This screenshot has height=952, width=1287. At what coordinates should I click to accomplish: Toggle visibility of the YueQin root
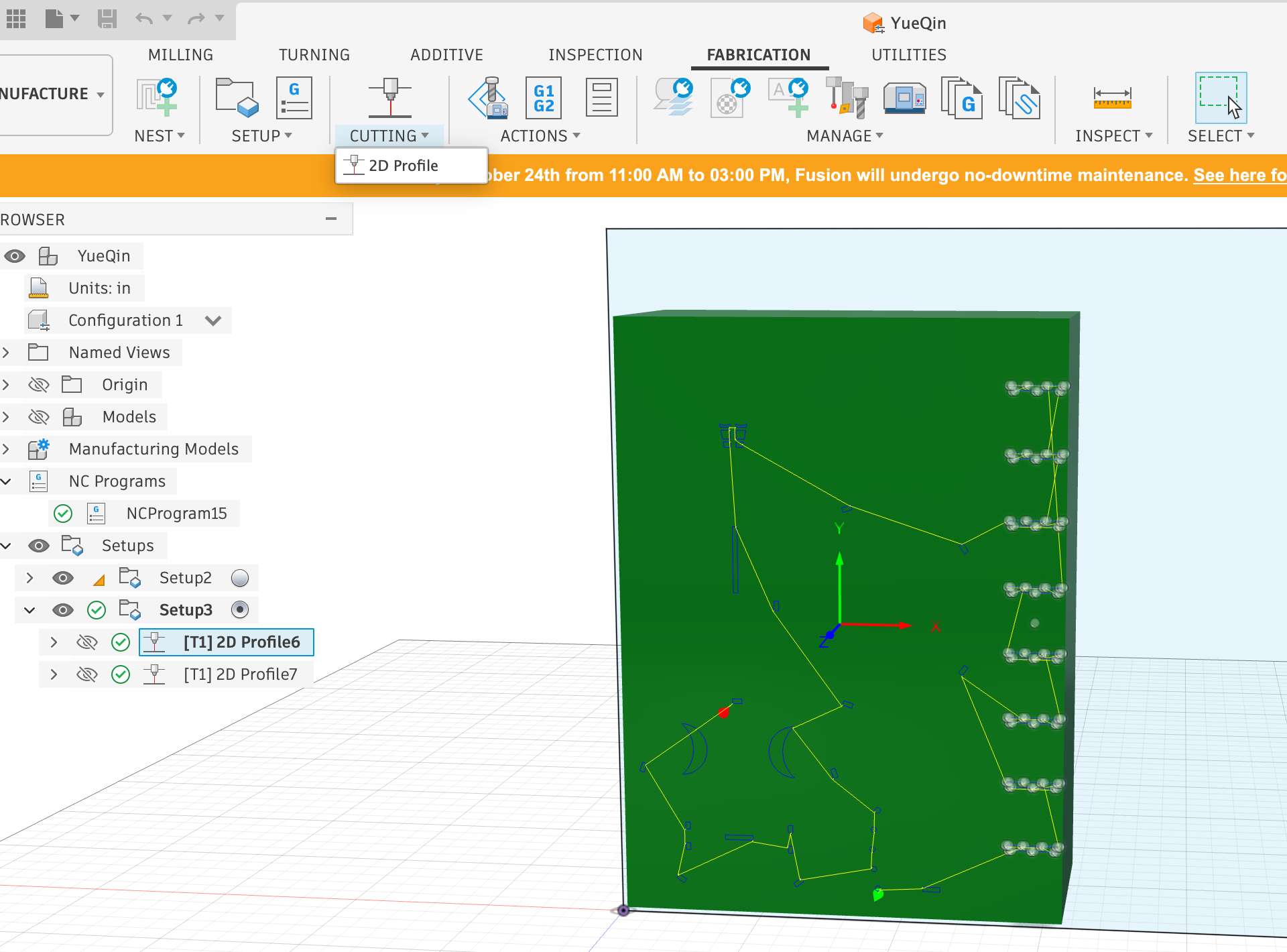pos(15,256)
